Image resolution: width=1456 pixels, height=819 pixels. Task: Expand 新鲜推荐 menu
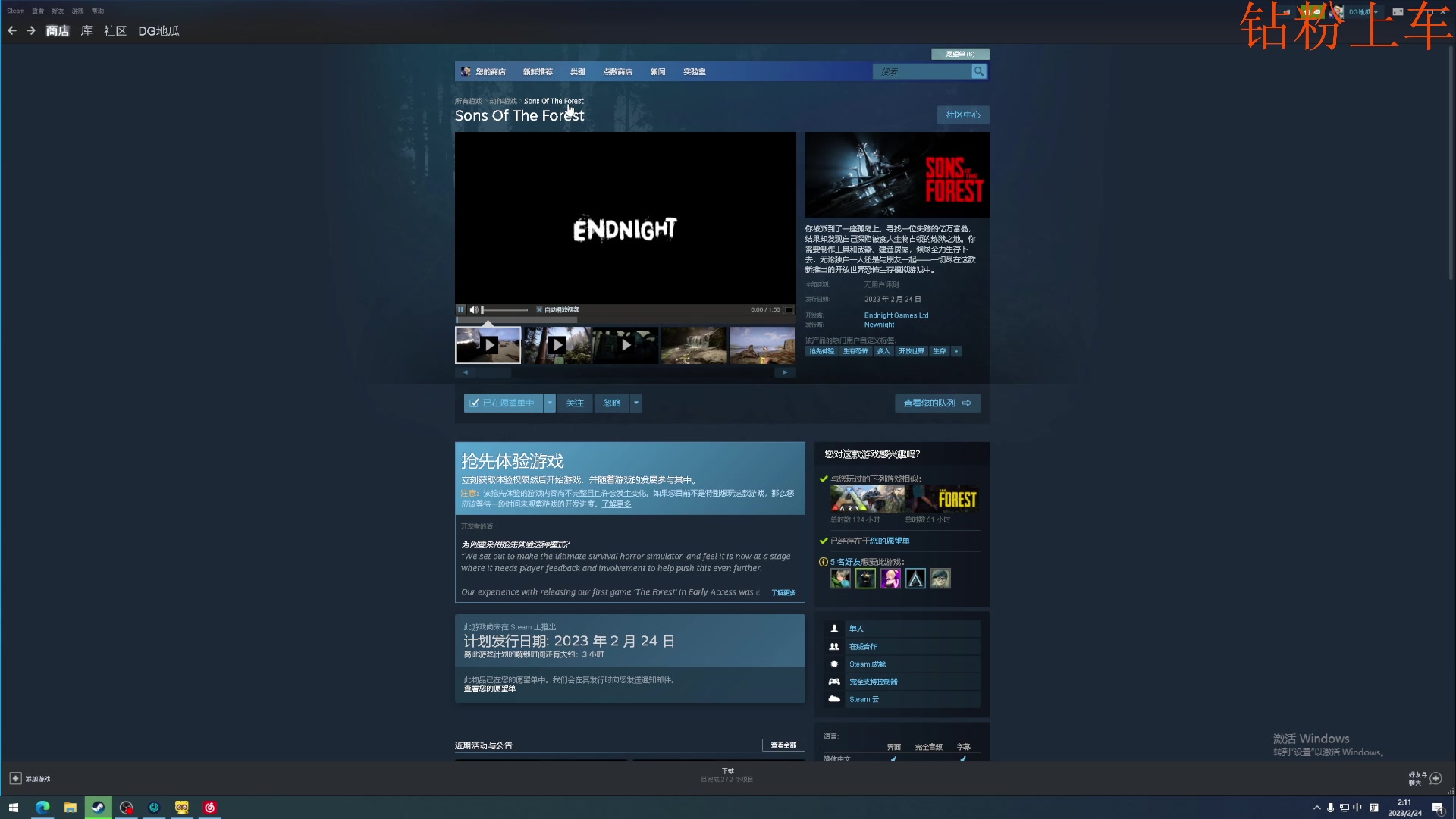tap(538, 72)
